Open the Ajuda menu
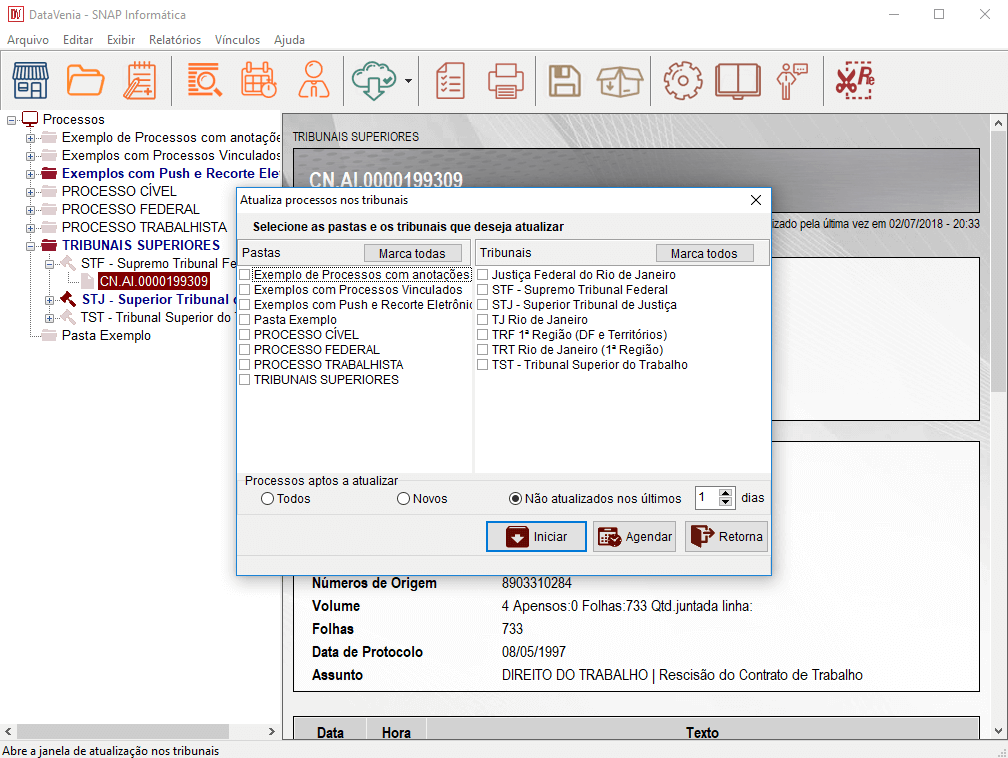 289,40
